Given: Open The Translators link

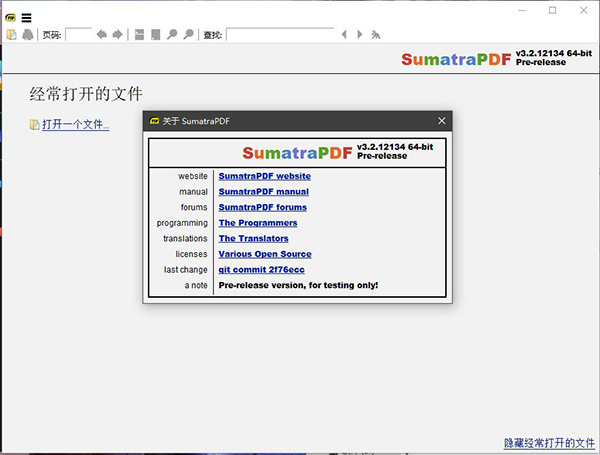Looking at the screenshot, I should 253,238.
